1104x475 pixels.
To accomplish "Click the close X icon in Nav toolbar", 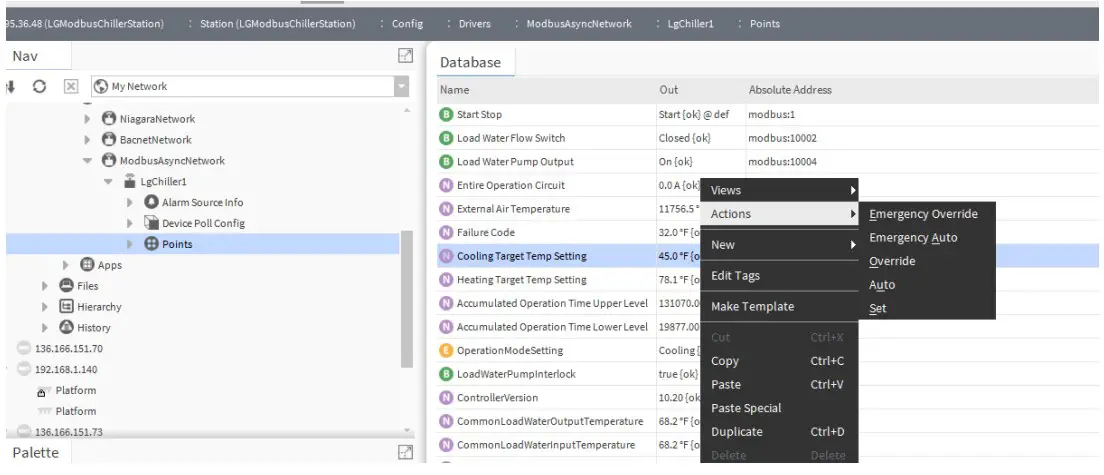I will coord(71,87).
